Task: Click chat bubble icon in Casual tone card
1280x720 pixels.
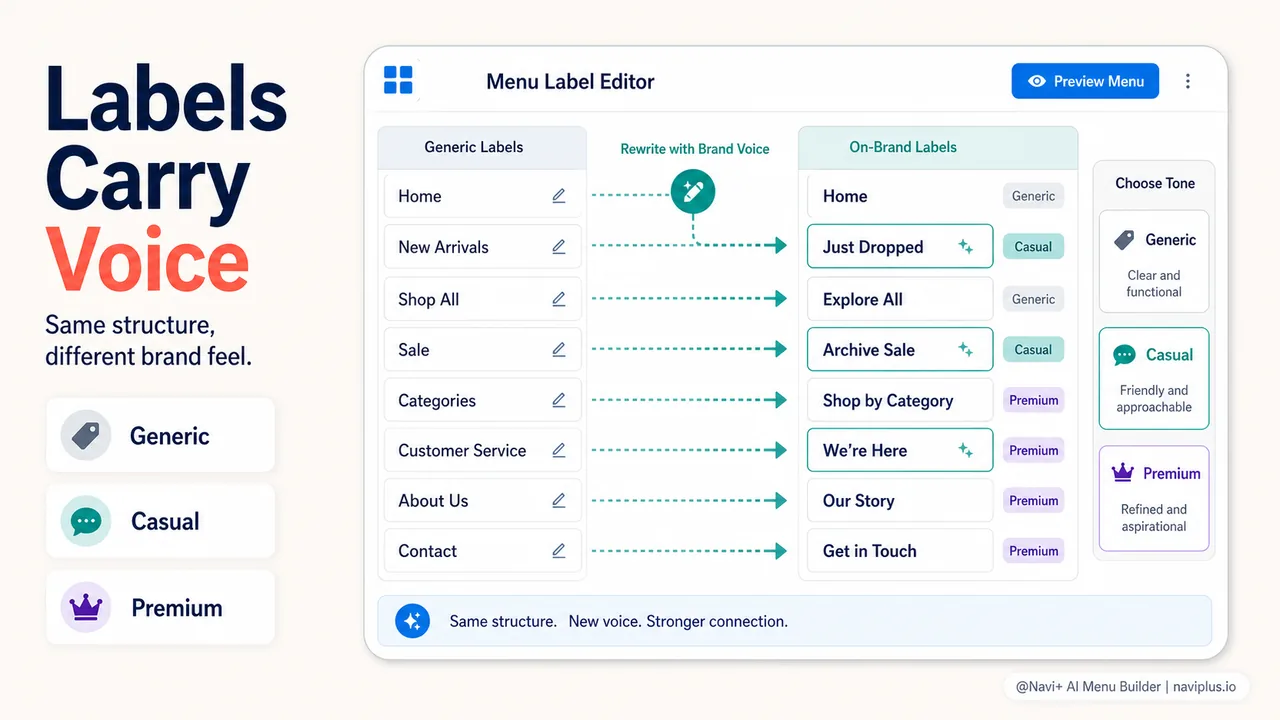Action: [x=1124, y=355]
